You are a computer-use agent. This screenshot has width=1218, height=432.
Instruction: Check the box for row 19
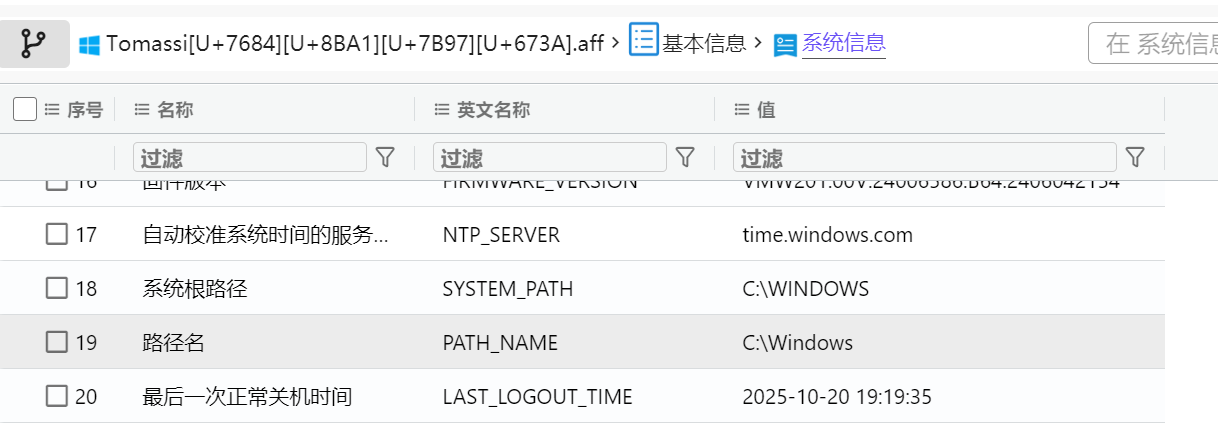pyautogui.click(x=57, y=342)
